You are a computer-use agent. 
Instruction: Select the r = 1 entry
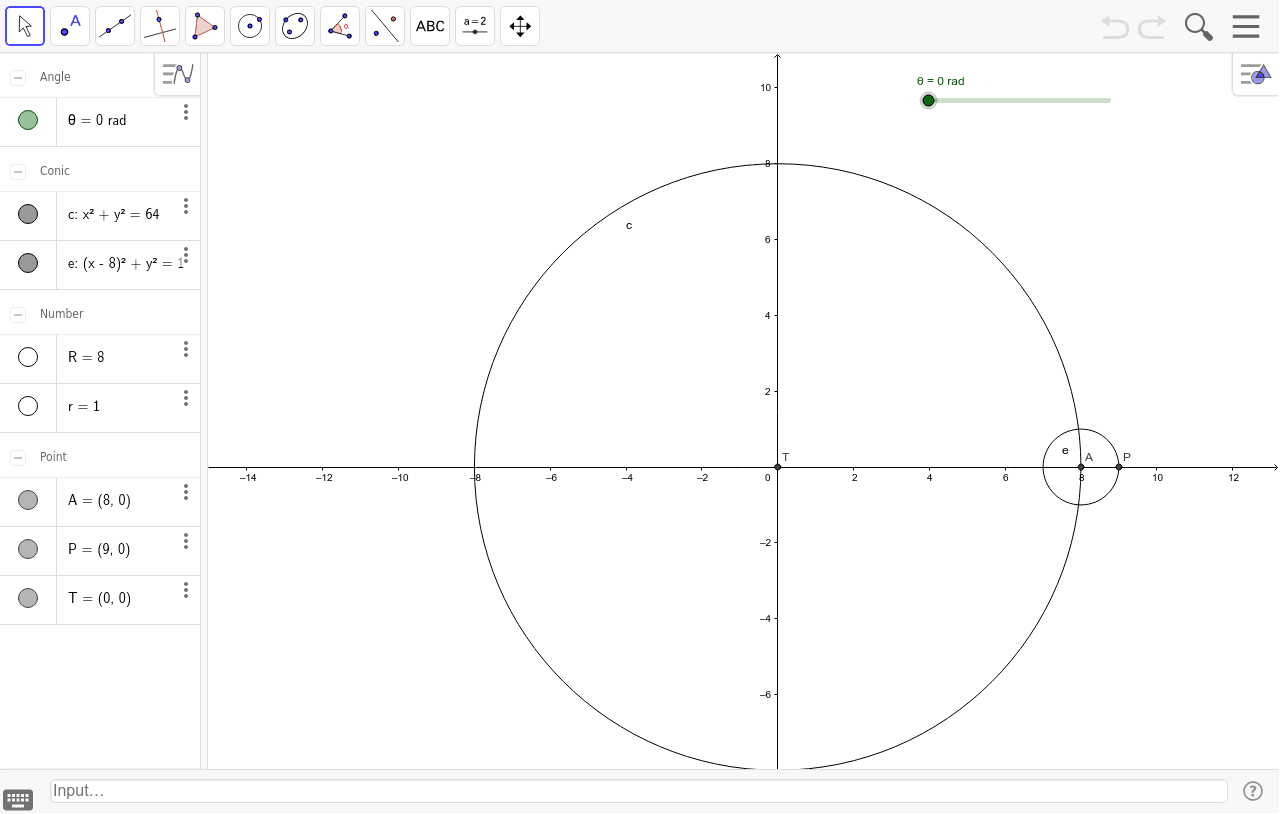pyautogui.click(x=84, y=406)
